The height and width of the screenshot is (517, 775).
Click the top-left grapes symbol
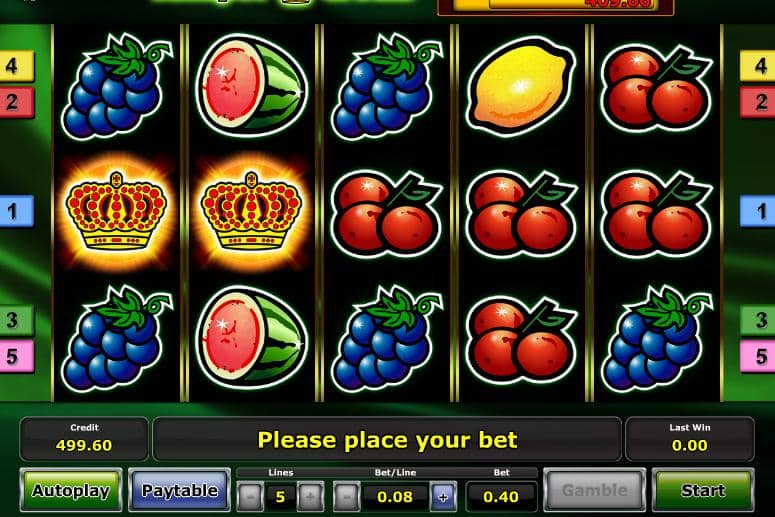point(117,86)
